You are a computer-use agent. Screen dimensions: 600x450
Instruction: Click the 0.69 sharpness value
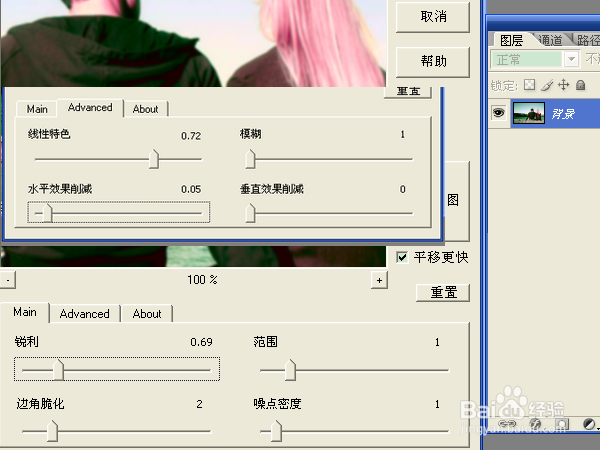tap(201, 342)
